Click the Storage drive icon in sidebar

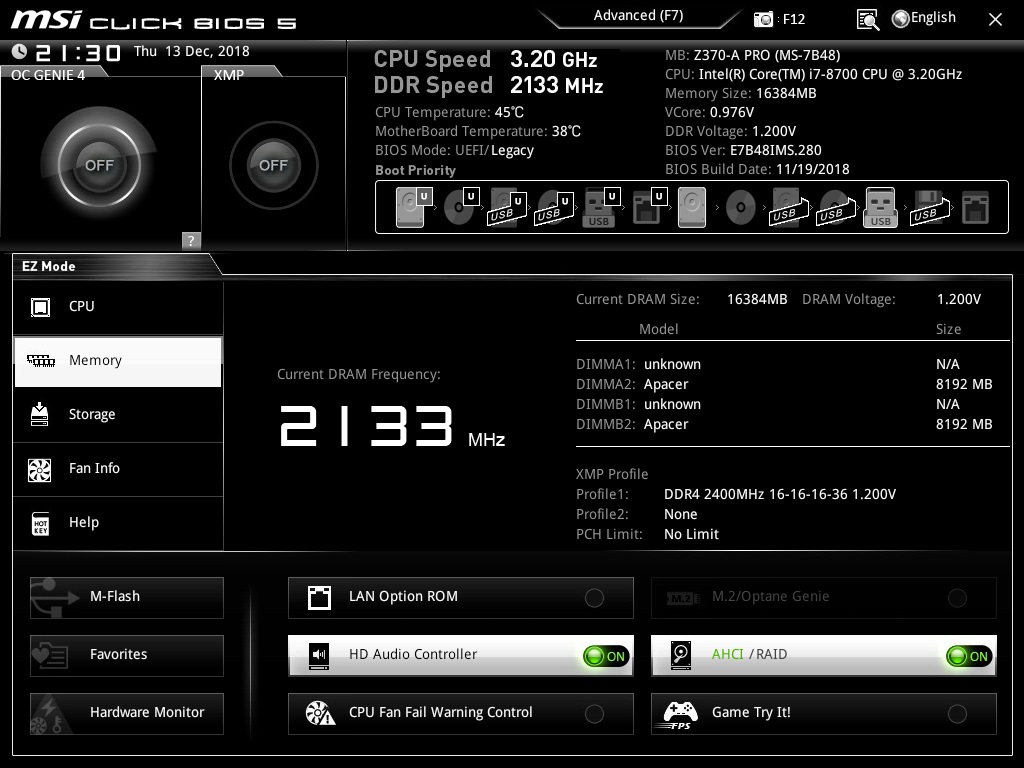(x=40, y=414)
